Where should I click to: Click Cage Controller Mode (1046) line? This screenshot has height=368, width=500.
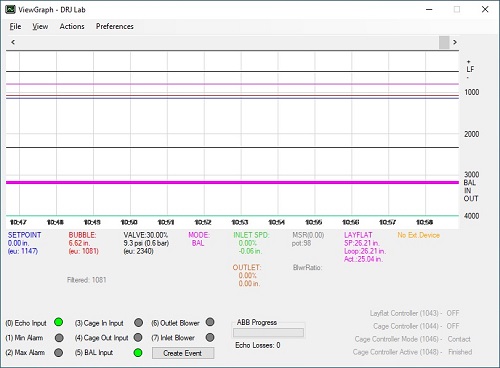[x=413, y=339]
